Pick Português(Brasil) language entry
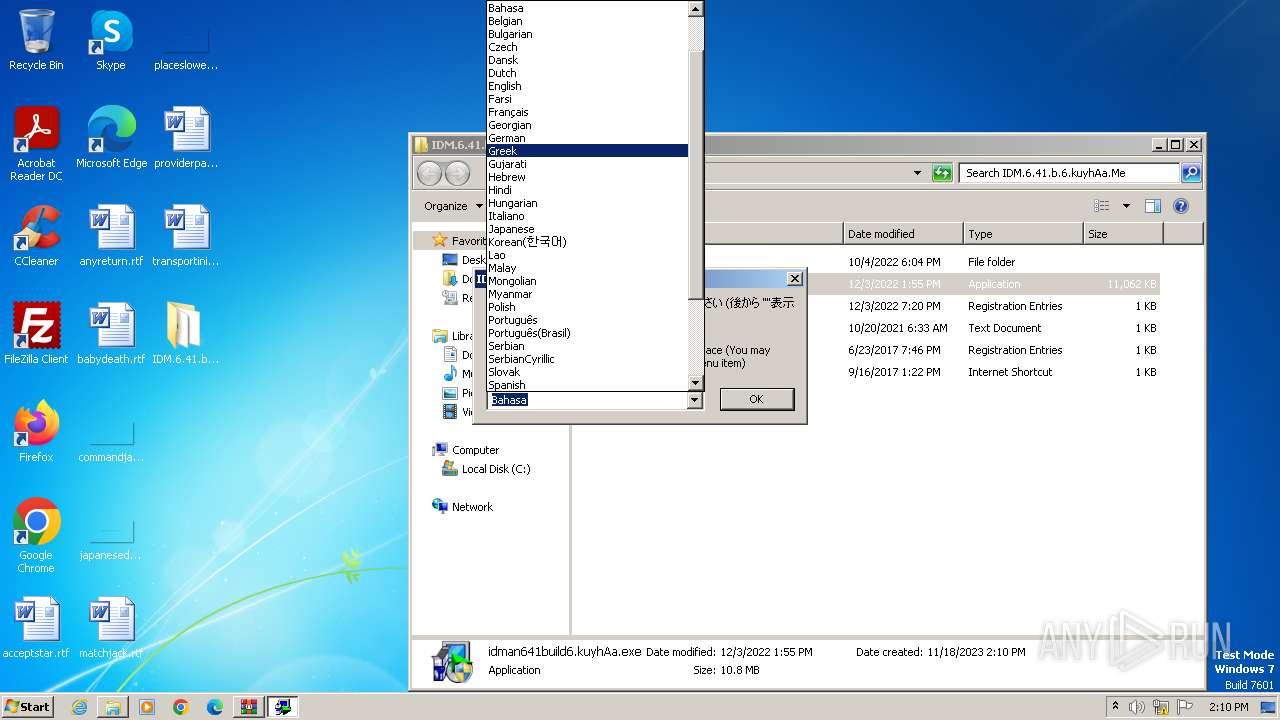The image size is (1280, 720). click(587, 333)
